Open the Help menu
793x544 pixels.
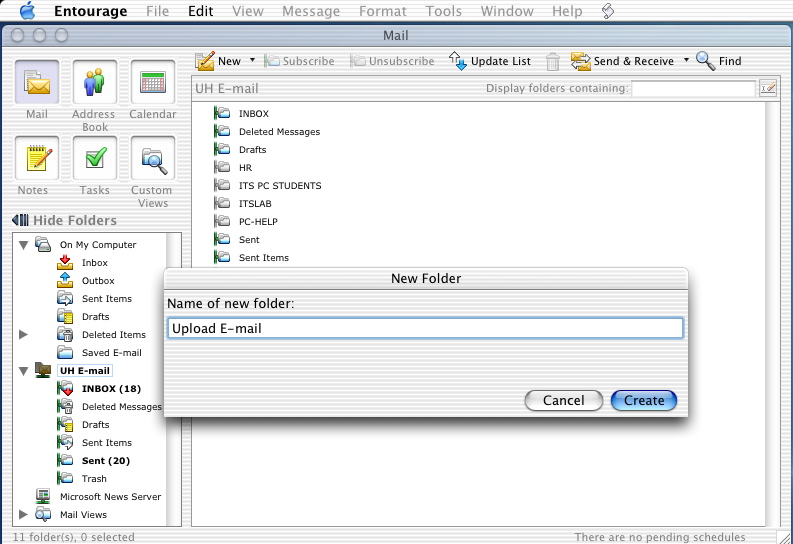(567, 11)
